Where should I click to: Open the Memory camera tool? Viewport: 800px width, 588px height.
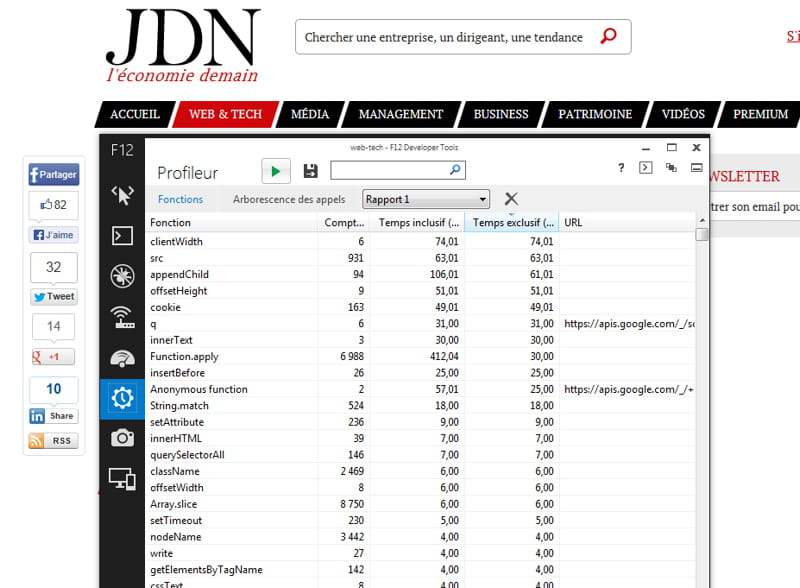(122, 437)
